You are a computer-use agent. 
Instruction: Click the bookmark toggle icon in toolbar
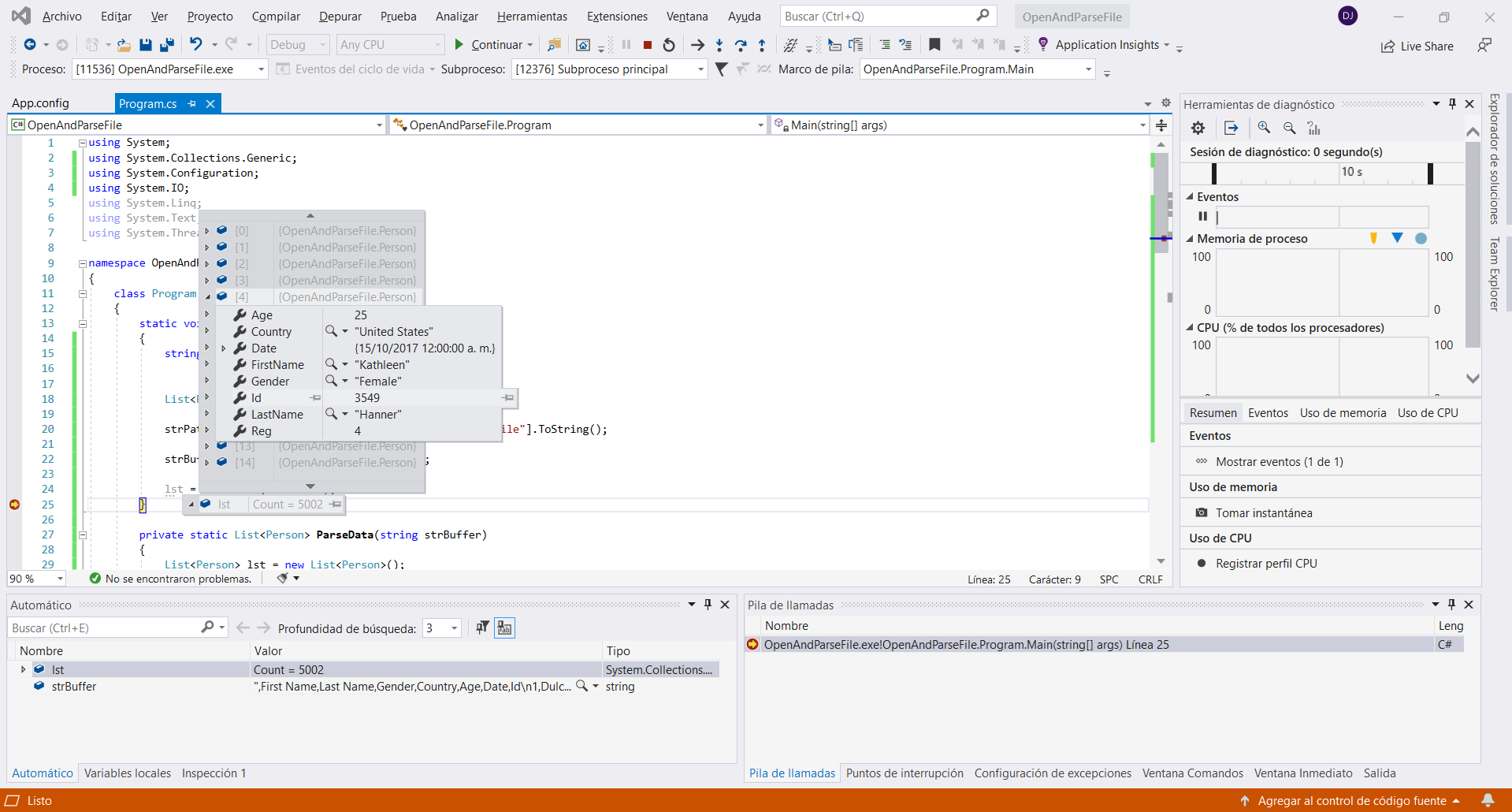(x=934, y=45)
